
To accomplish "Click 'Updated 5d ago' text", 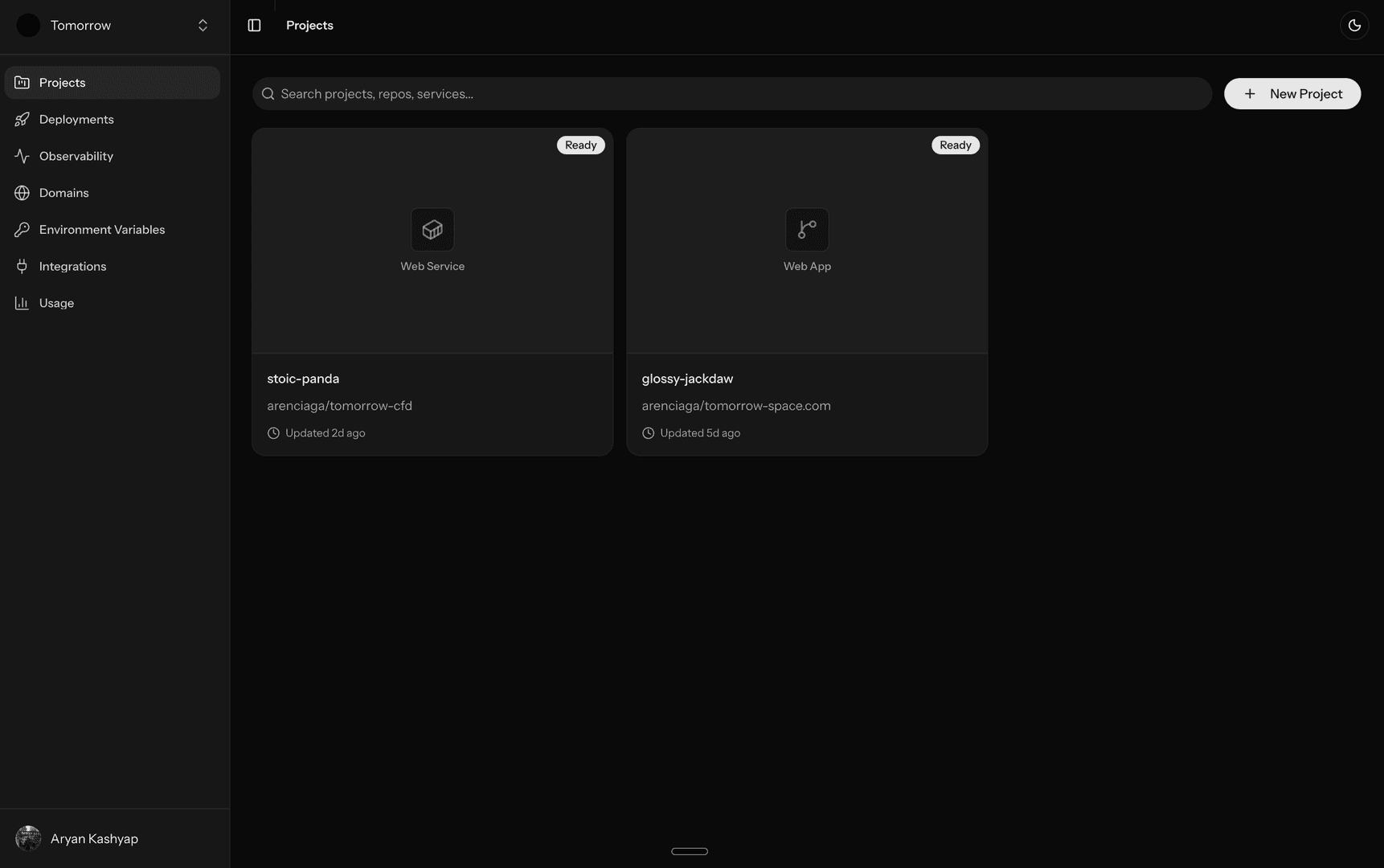I will click(700, 433).
